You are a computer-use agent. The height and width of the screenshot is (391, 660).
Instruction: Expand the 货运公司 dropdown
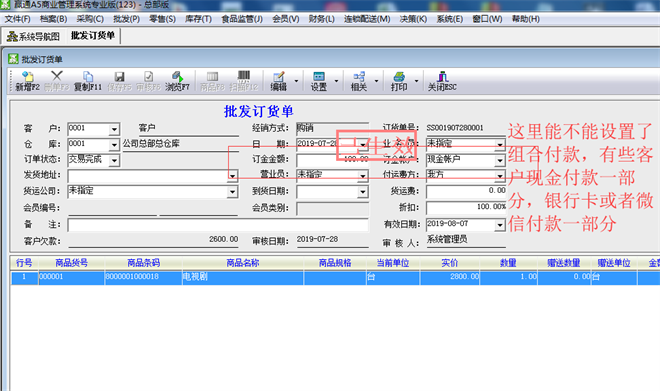tap(232, 192)
